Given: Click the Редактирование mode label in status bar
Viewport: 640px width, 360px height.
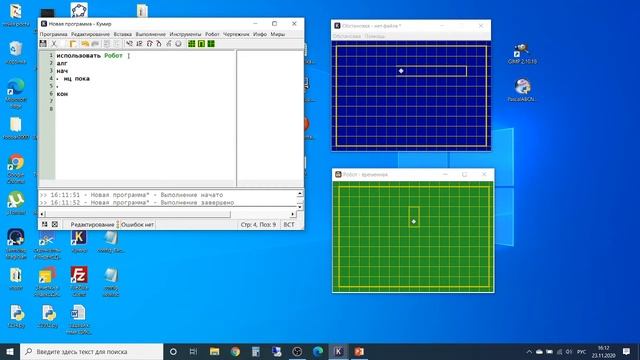Looking at the screenshot, I should pyautogui.click(x=92, y=224).
